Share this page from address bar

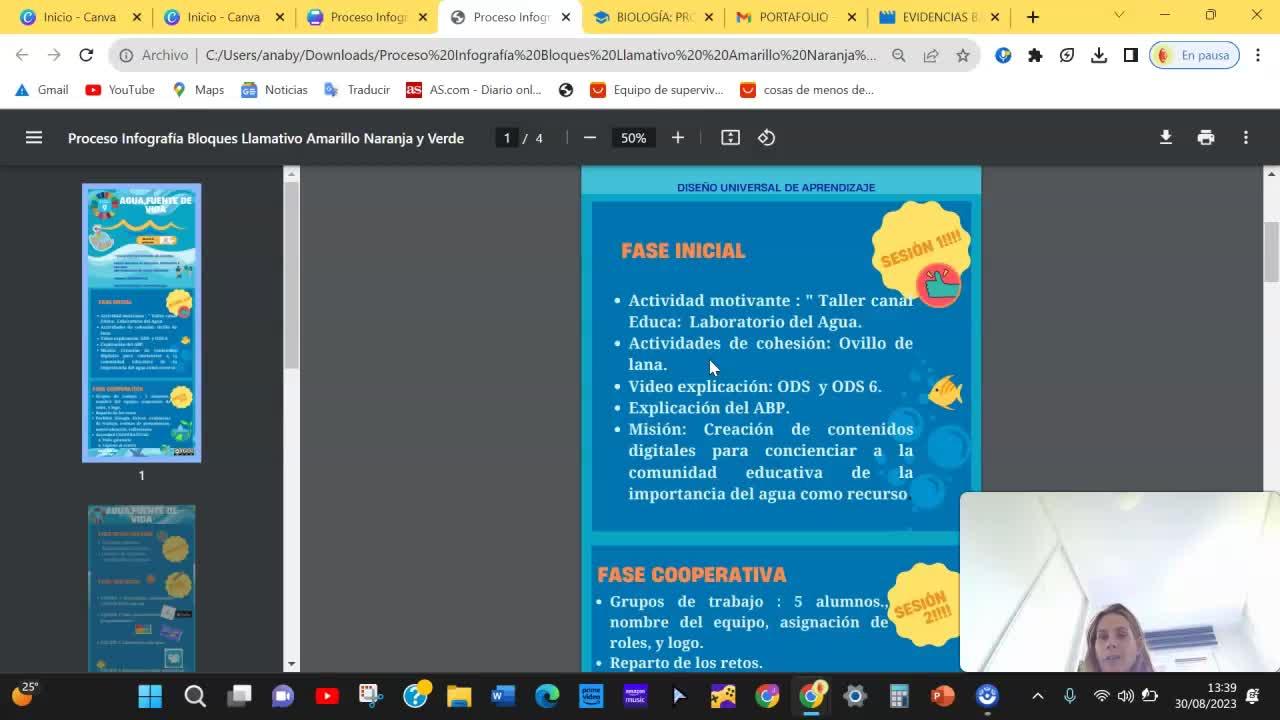click(931, 56)
